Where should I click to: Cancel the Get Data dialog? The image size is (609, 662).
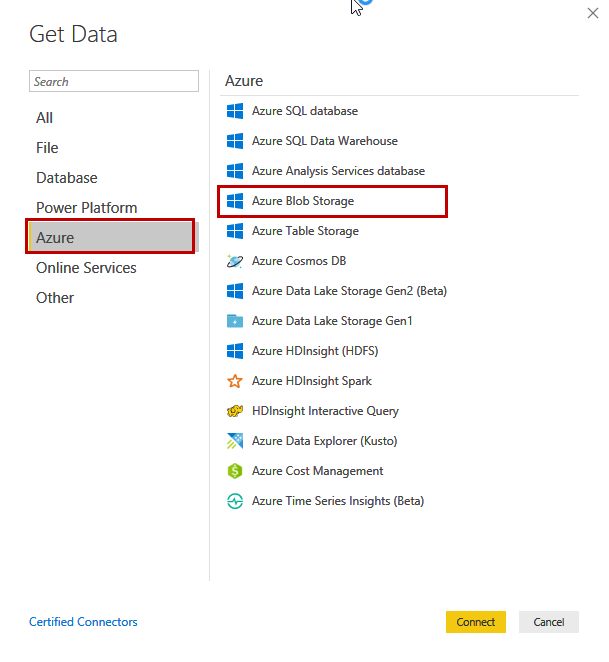pyautogui.click(x=548, y=622)
